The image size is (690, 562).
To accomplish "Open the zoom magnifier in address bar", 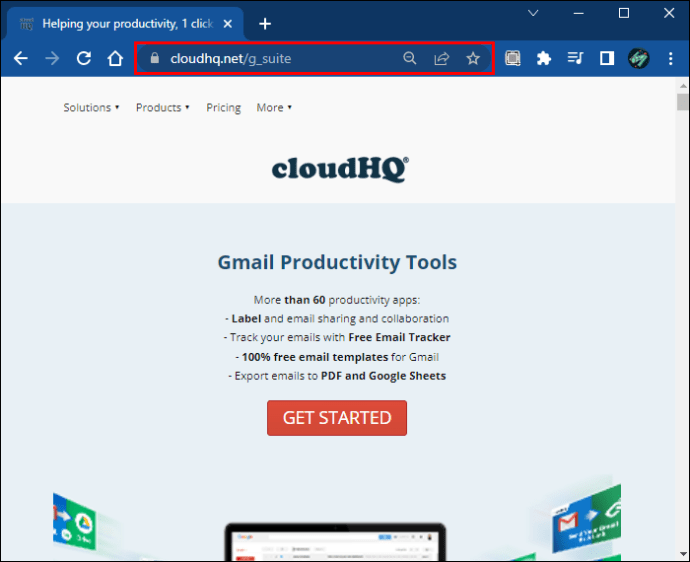I will coord(410,58).
